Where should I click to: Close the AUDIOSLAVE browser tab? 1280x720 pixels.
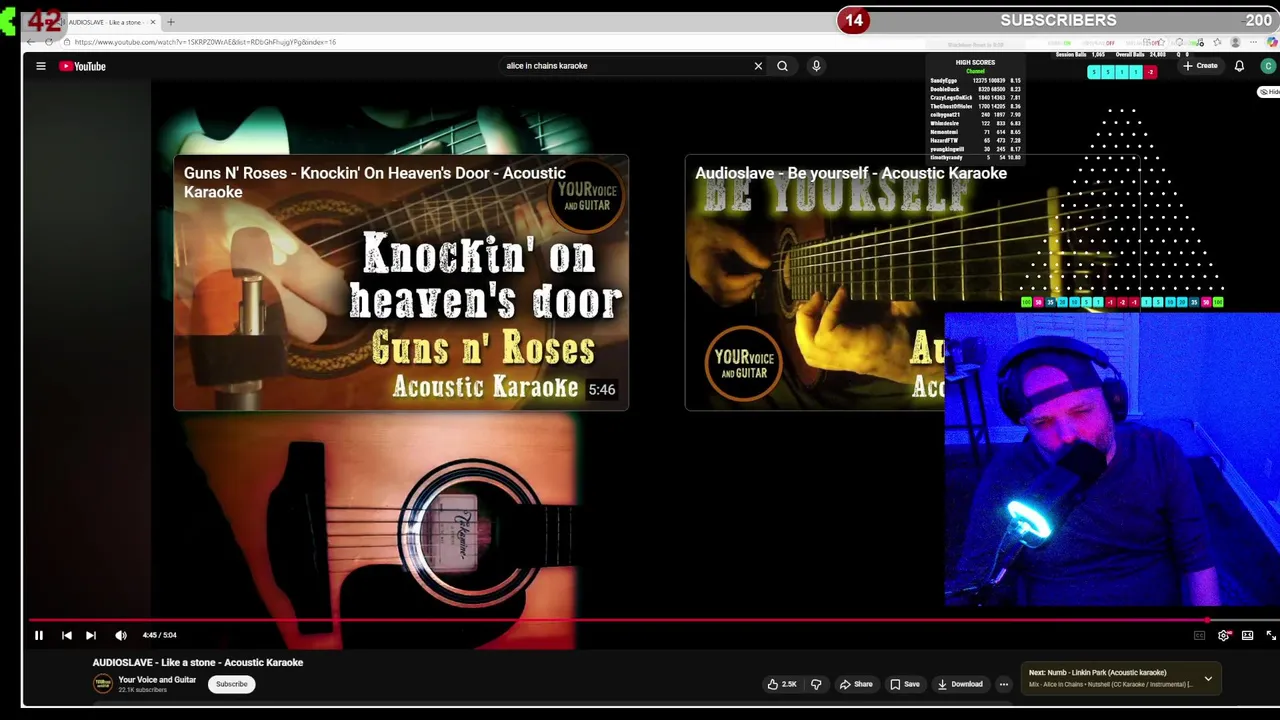[x=153, y=22]
